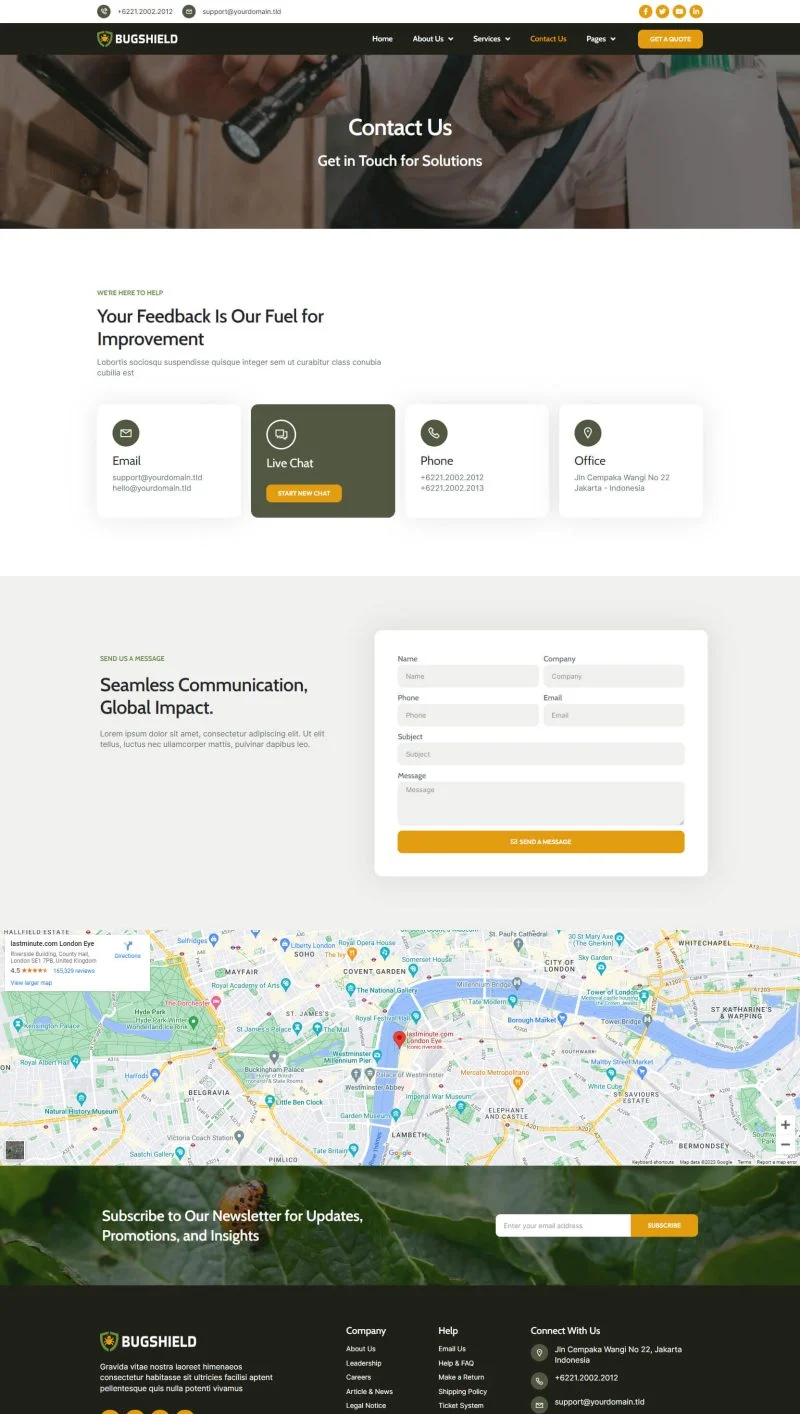Expand the About Us dropdown menu

(433, 39)
